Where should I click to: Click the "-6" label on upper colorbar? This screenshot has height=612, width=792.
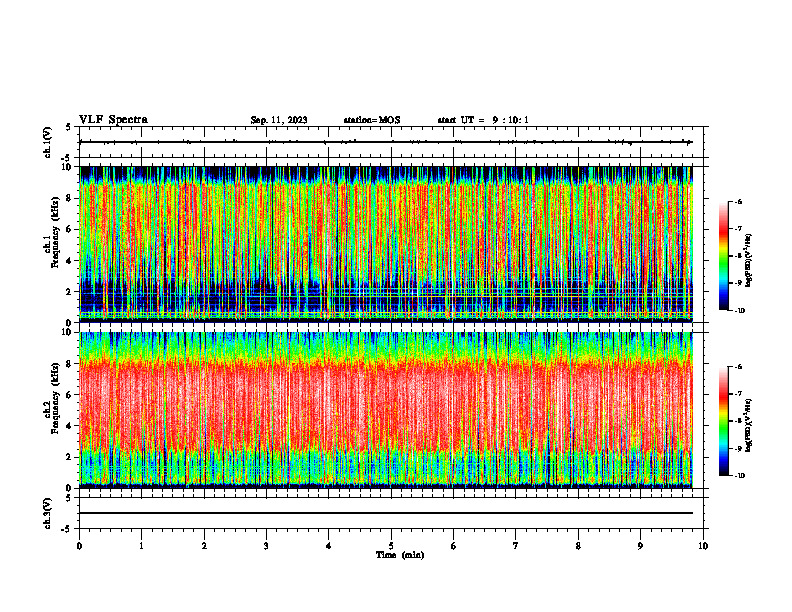738,201
